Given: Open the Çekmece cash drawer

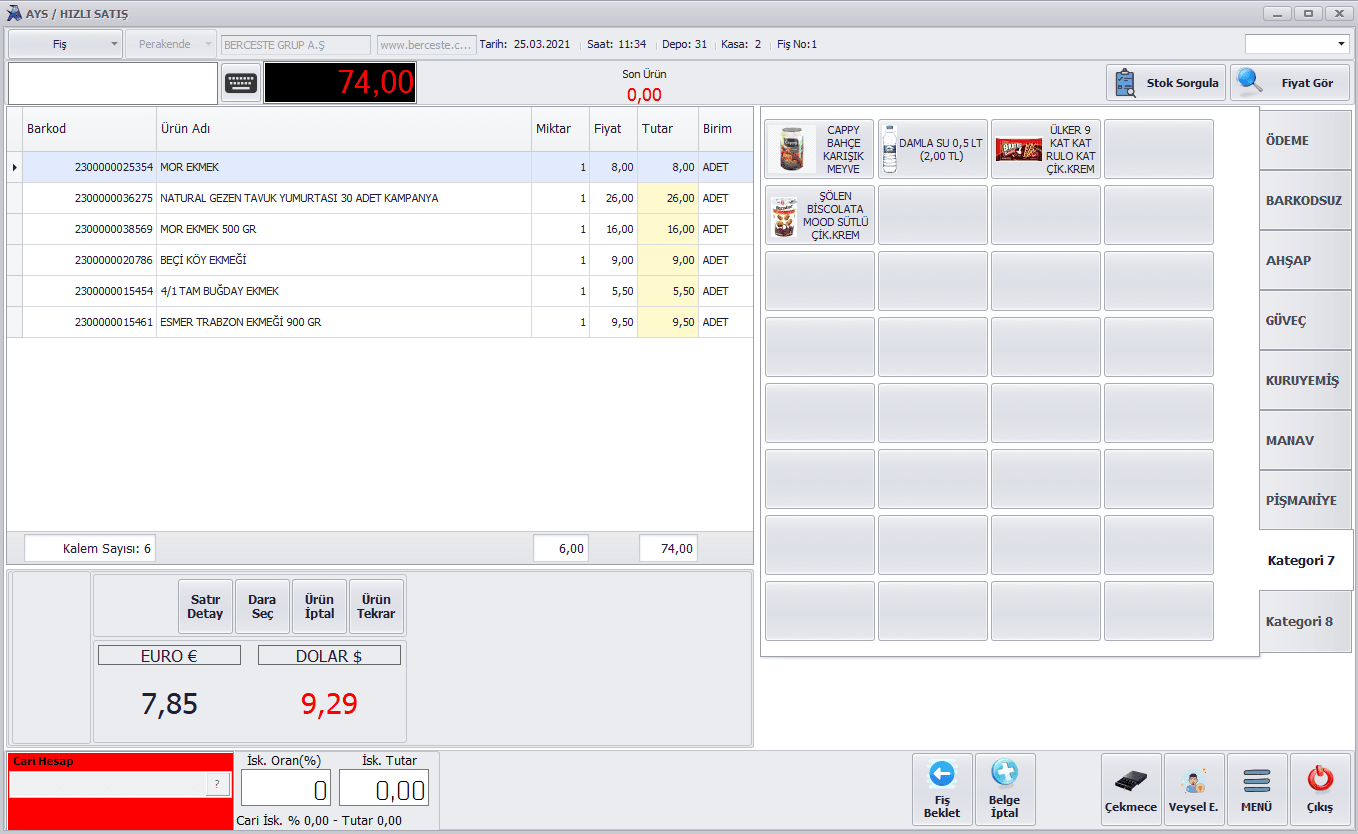Looking at the screenshot, I should pos(1131,789).
